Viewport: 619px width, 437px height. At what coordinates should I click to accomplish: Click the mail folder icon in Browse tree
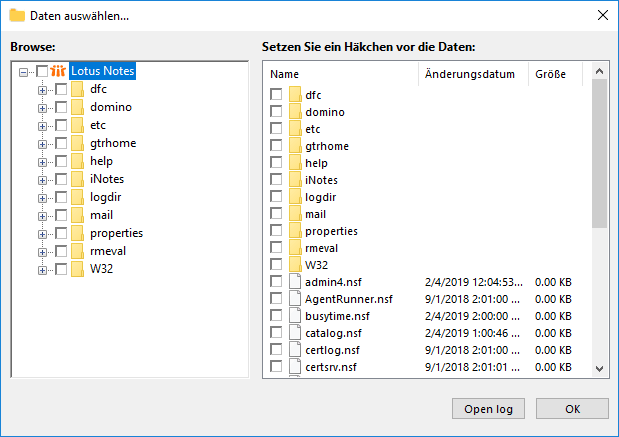tap(77, 215)
